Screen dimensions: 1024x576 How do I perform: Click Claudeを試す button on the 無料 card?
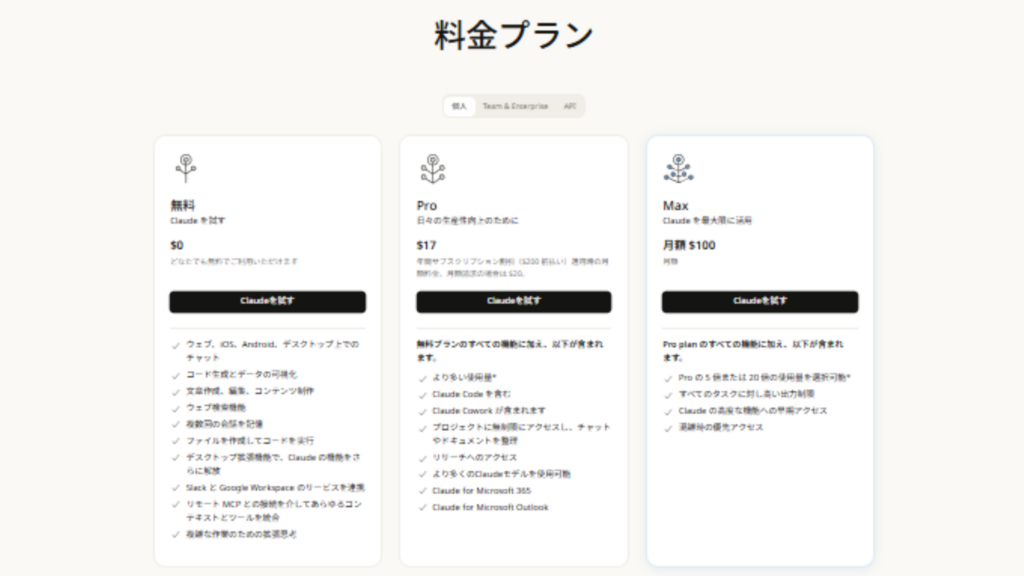click(x=268, y=301)
